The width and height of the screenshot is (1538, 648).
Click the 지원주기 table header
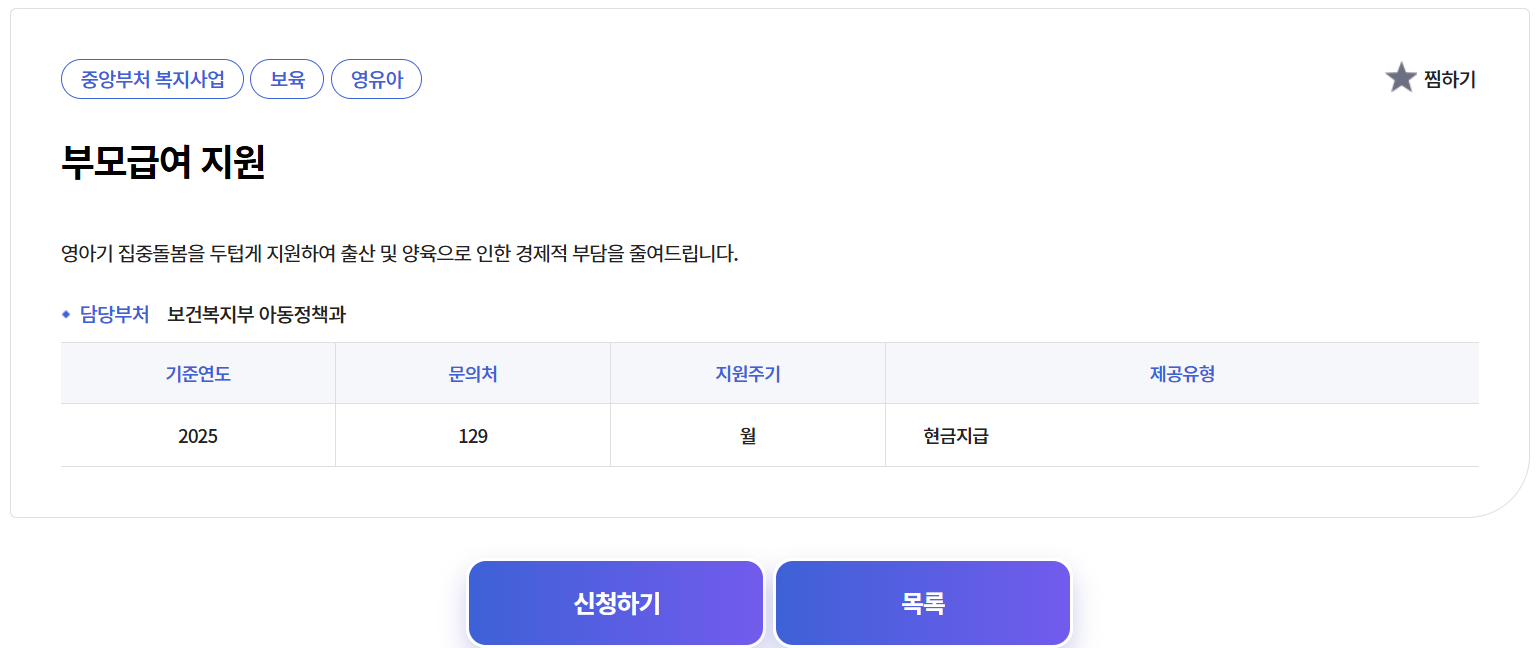click(x=747, y=372)
